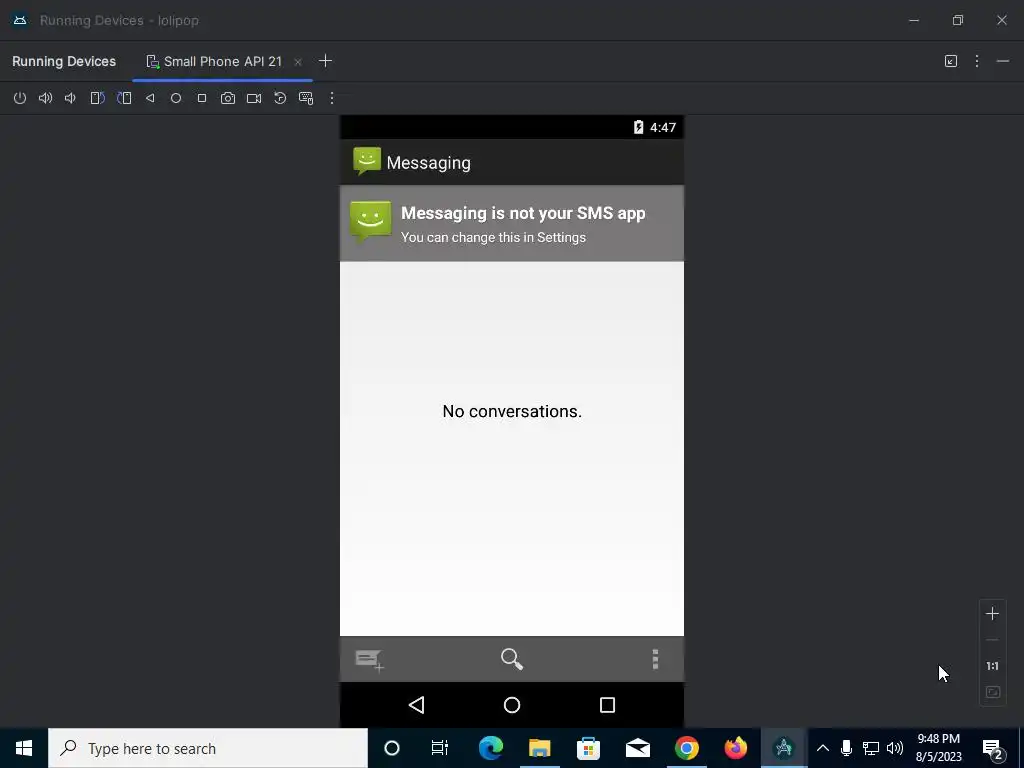Hide the Running Devices panel
The height and width of the screenshot is (768, 1024).
(x=1003, y=61)
